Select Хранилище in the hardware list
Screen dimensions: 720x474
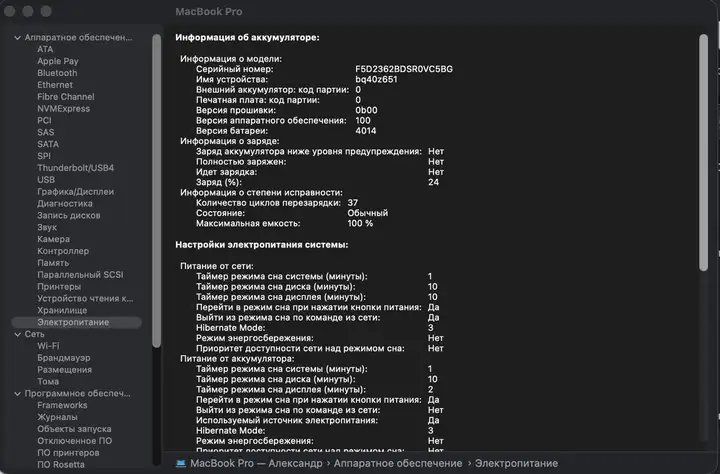click(x=62, y=310)
